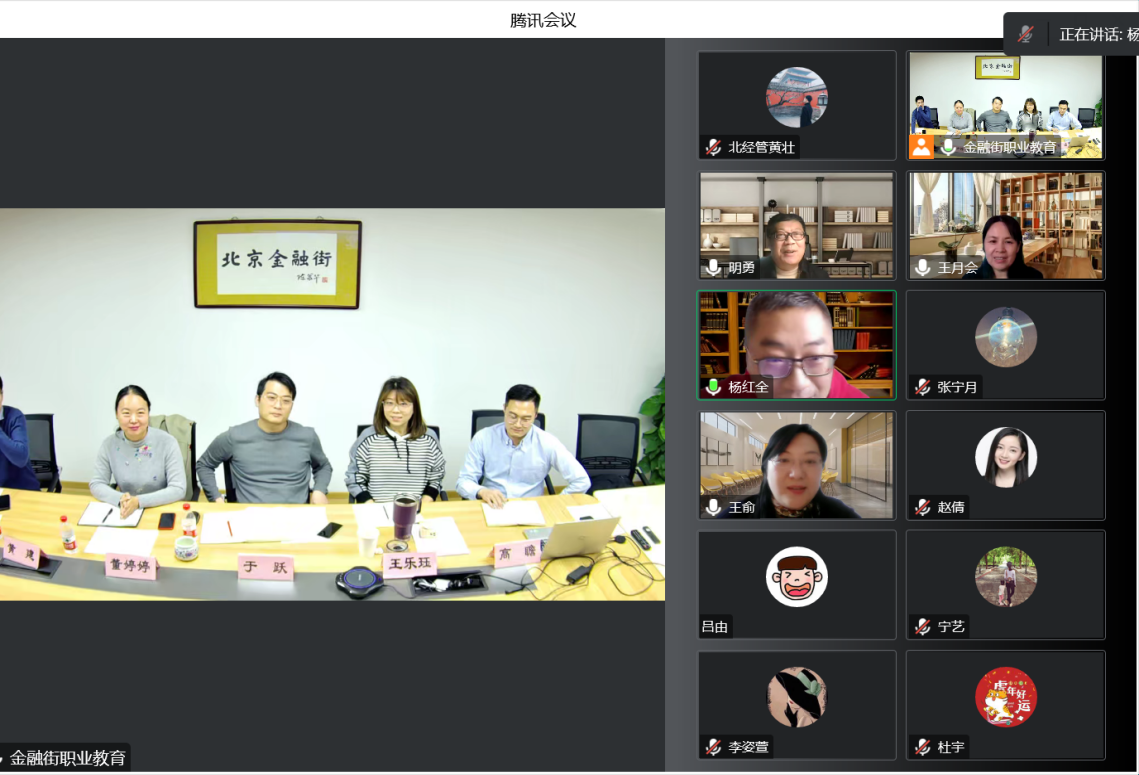Image resolution: width=1139 pixels, height=775 pixels.
Task: Click 赵倩's profile photo avatar
Action: click(x=1005, y=457)
